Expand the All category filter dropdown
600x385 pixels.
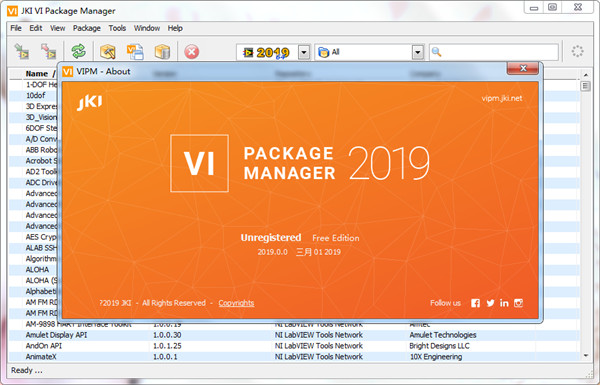click(418, 52)
